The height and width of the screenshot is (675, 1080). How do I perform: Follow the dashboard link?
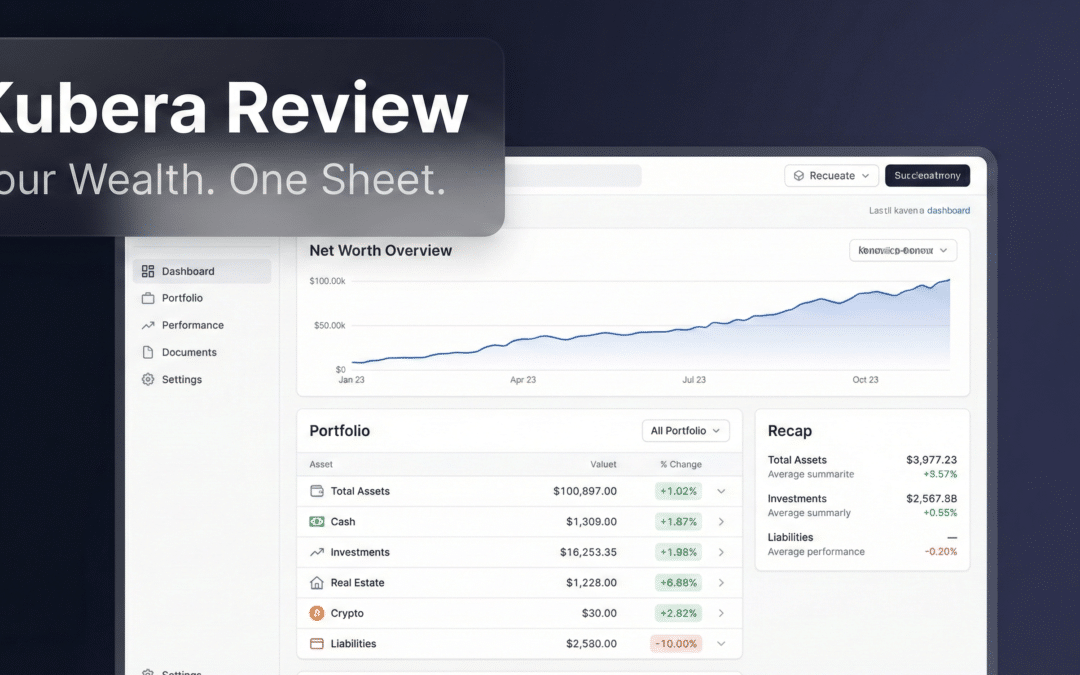click(x=948, y=211)
